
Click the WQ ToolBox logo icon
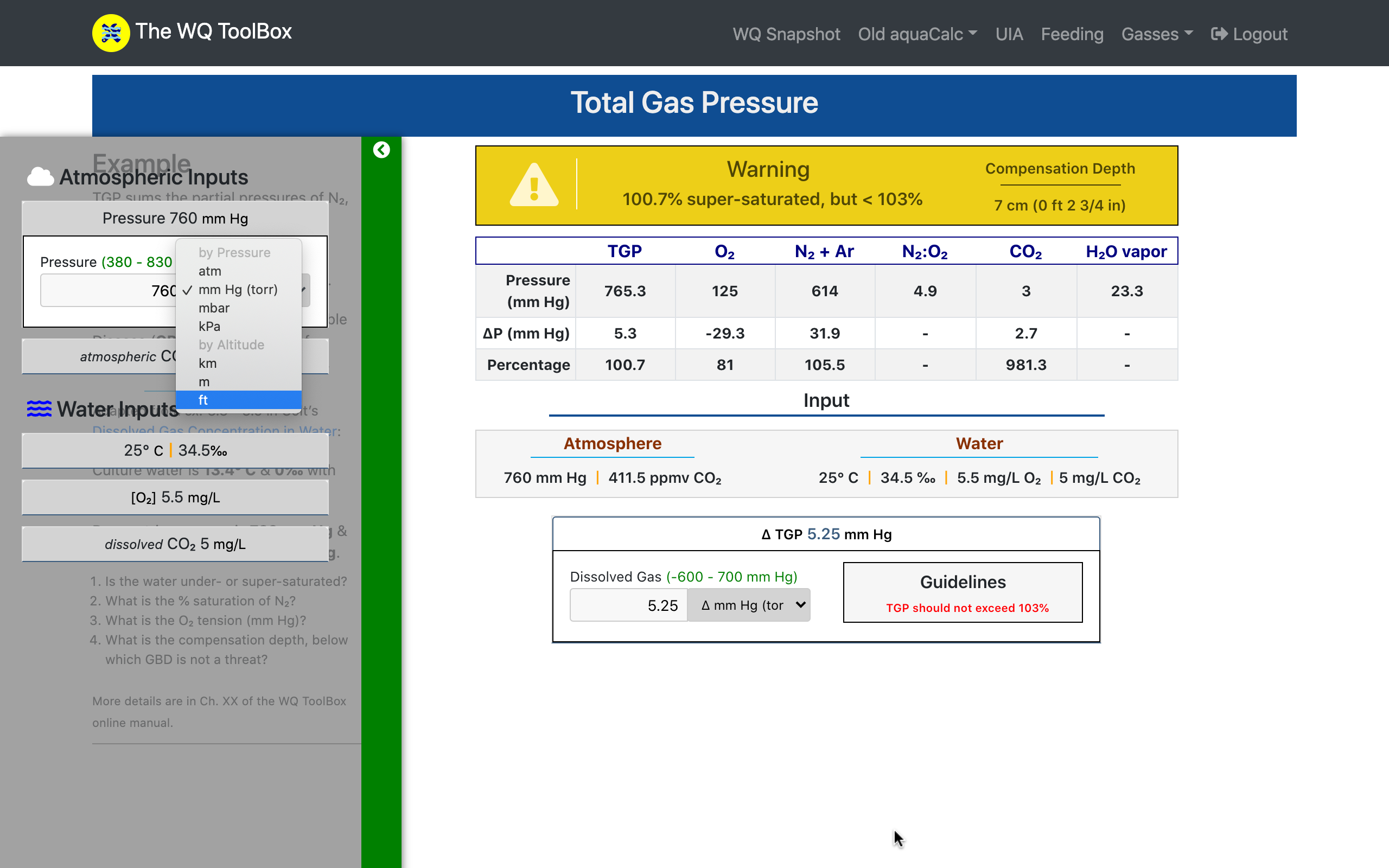[x=111, y=33]
